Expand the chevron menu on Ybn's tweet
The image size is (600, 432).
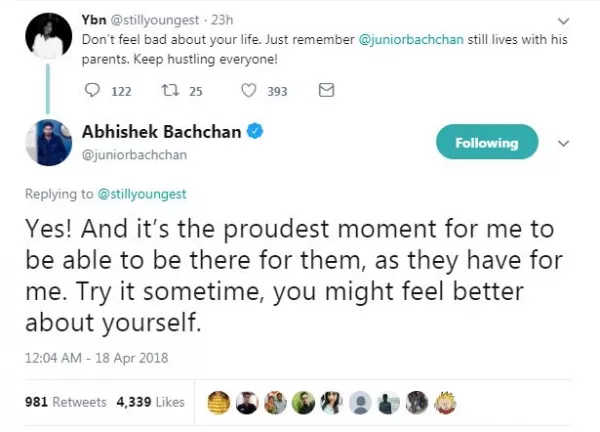click(x=564, y=18)
